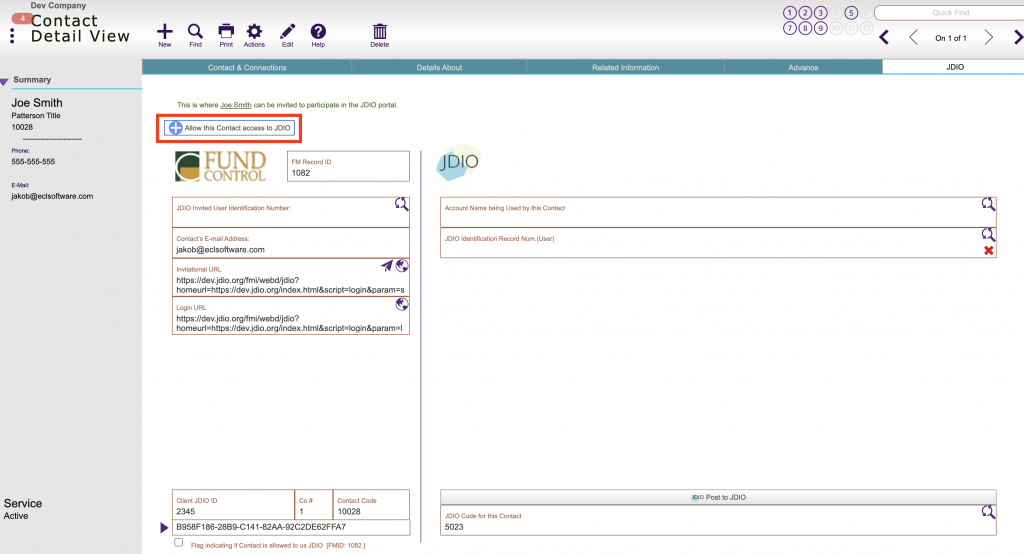Image resolution: width=1024 pixels, height=554 pixels.
Task: Open Help question mark icon
Action: coord(318,33)
